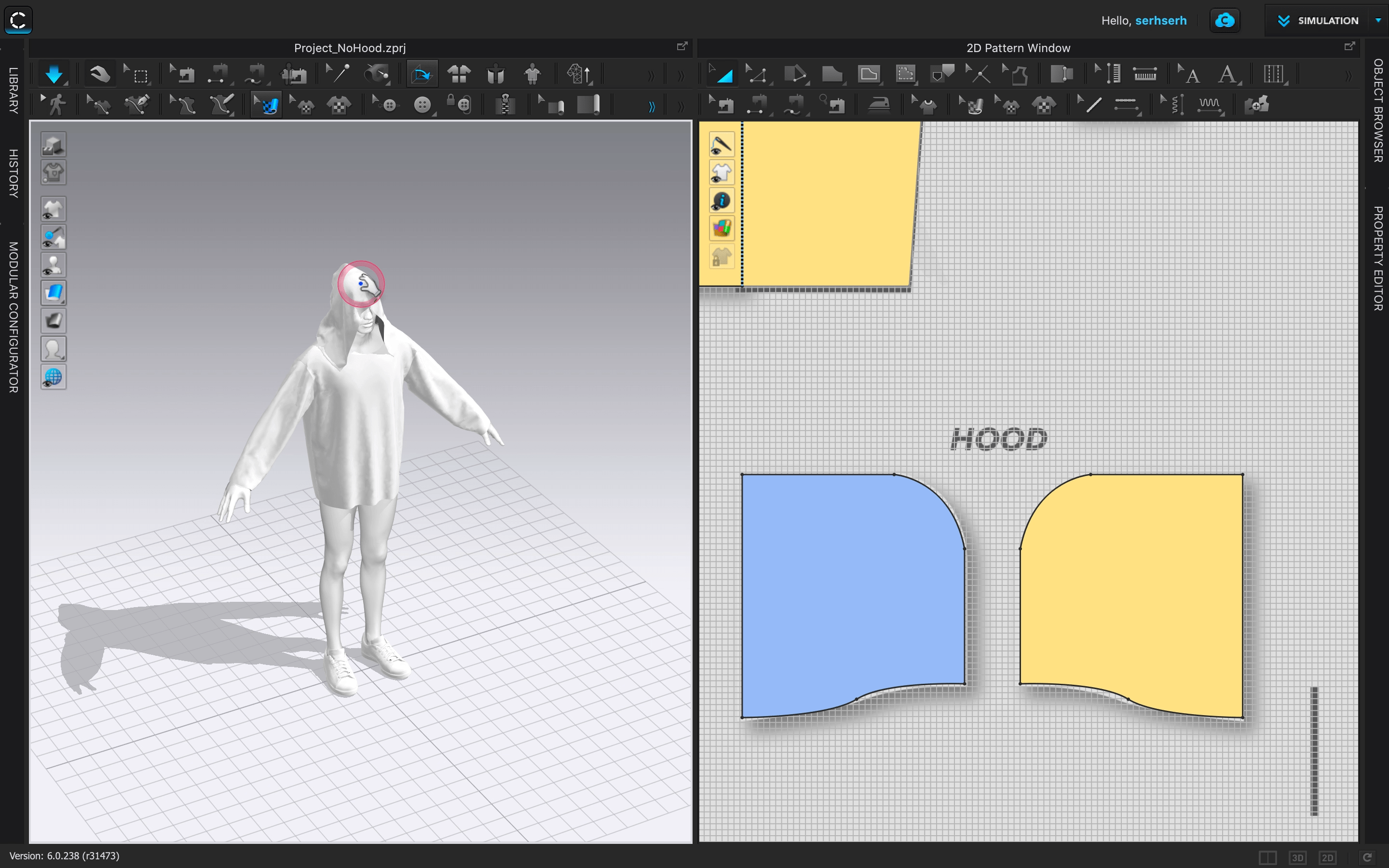
Task: Select the Pin tool in the 3D toolbar
Action: point(338,73)
